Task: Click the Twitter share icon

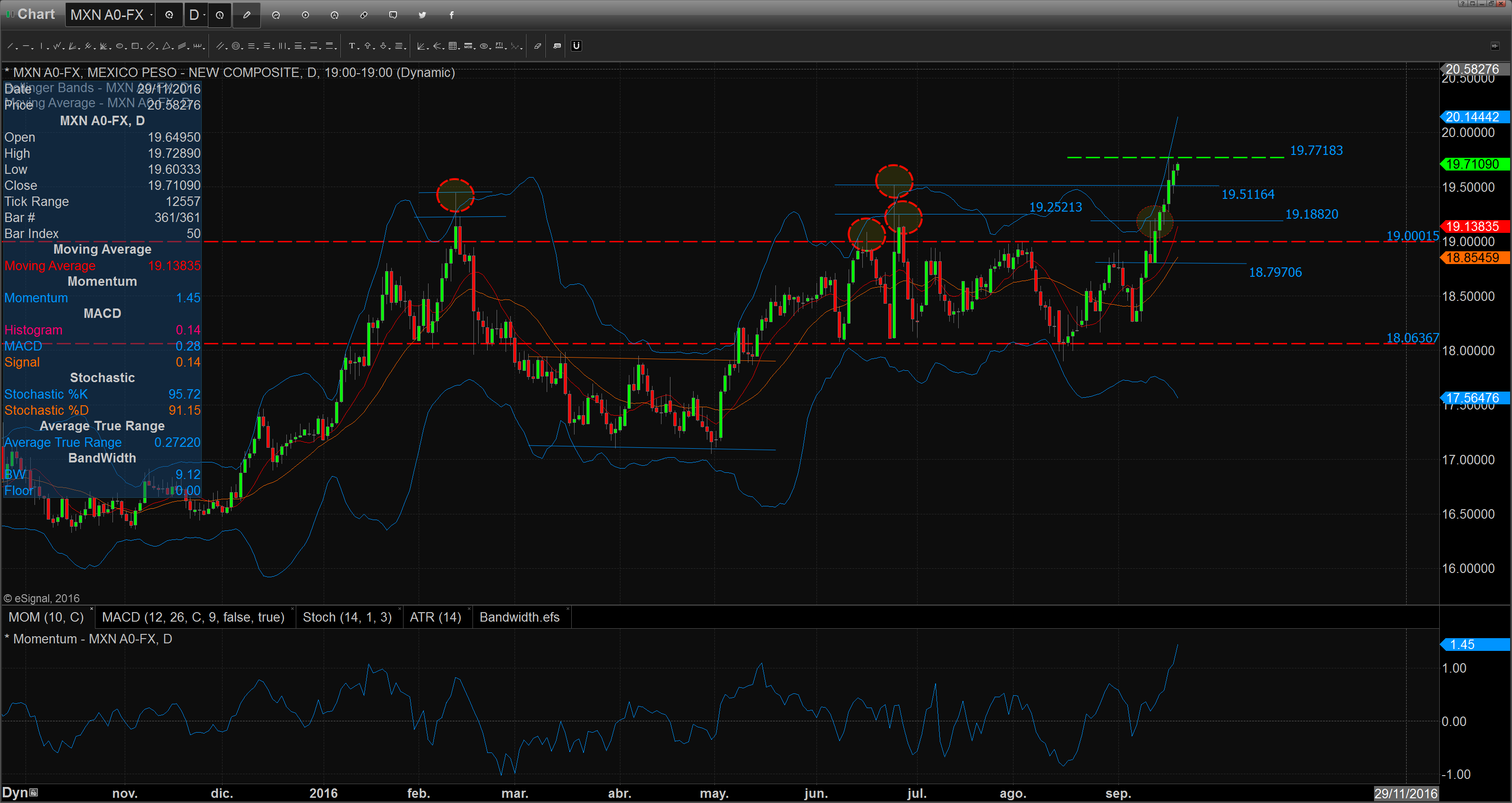Action: [422, 15]
